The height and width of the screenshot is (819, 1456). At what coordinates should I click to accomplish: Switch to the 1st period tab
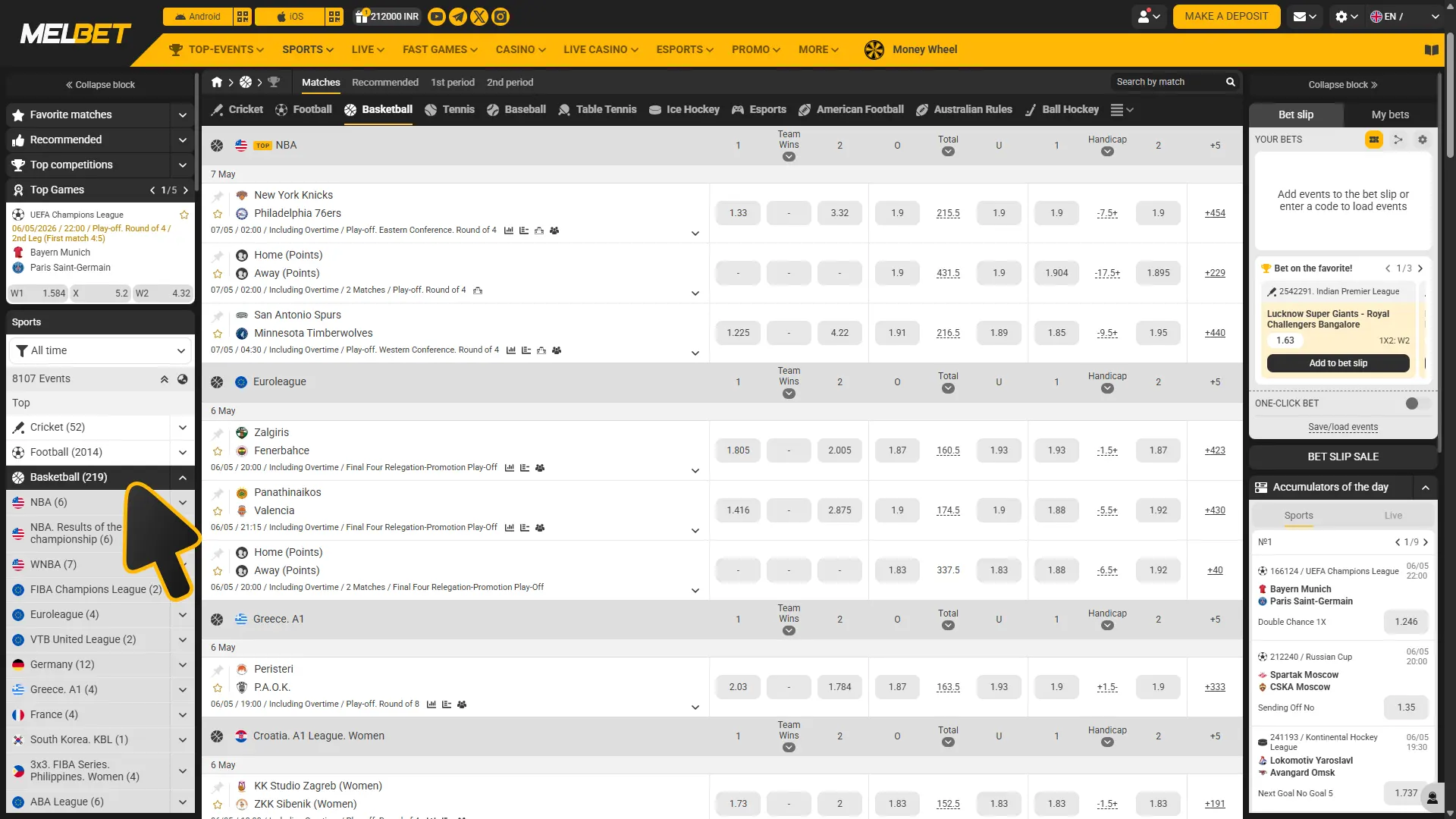coord(453,83)
